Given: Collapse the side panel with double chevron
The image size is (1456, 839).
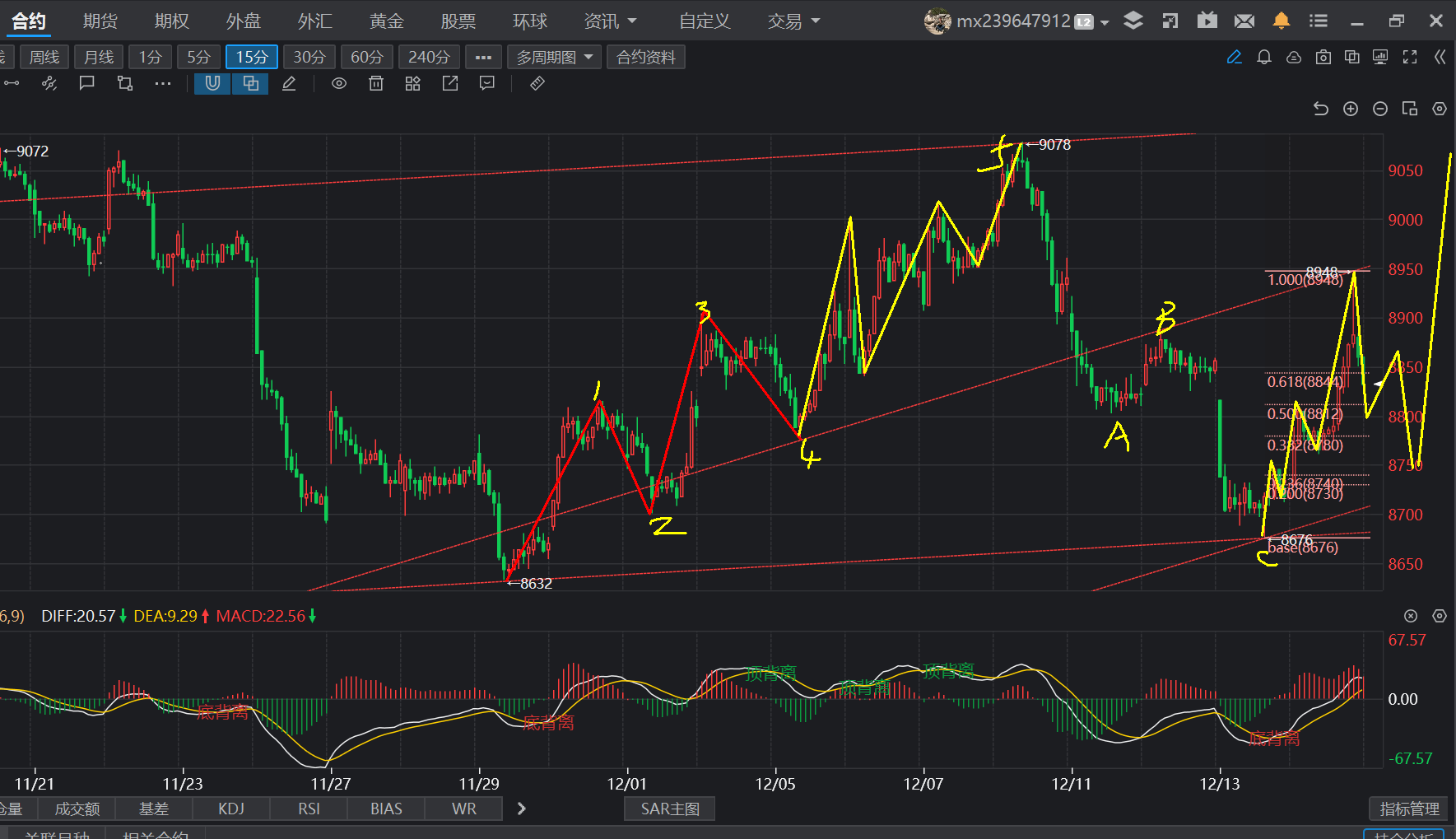Looking at the screenshot, I should [1440, 57].
